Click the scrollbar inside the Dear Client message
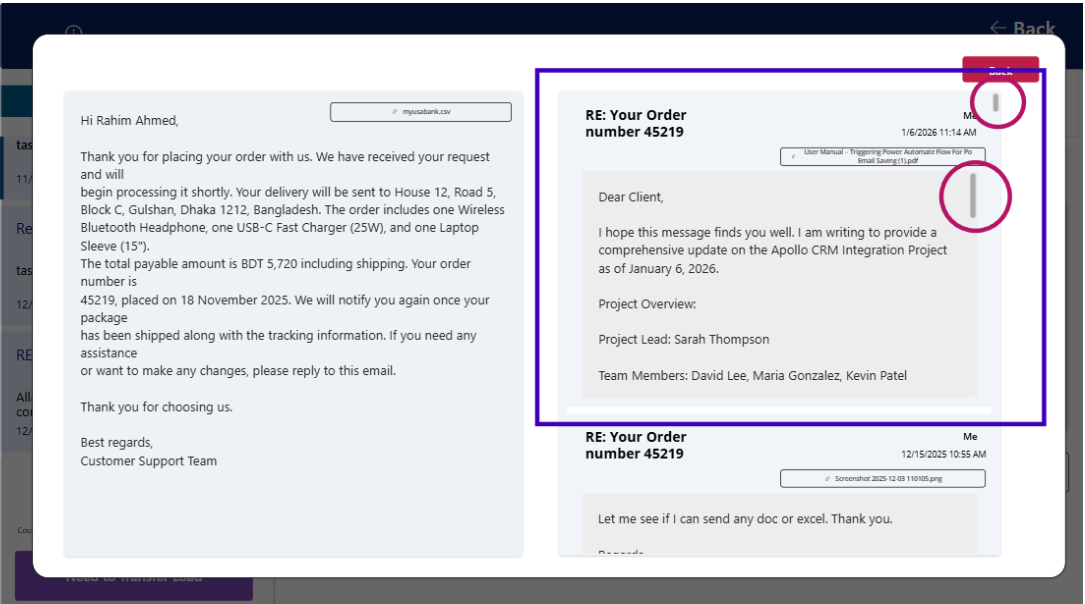 (x=972, y=194)
